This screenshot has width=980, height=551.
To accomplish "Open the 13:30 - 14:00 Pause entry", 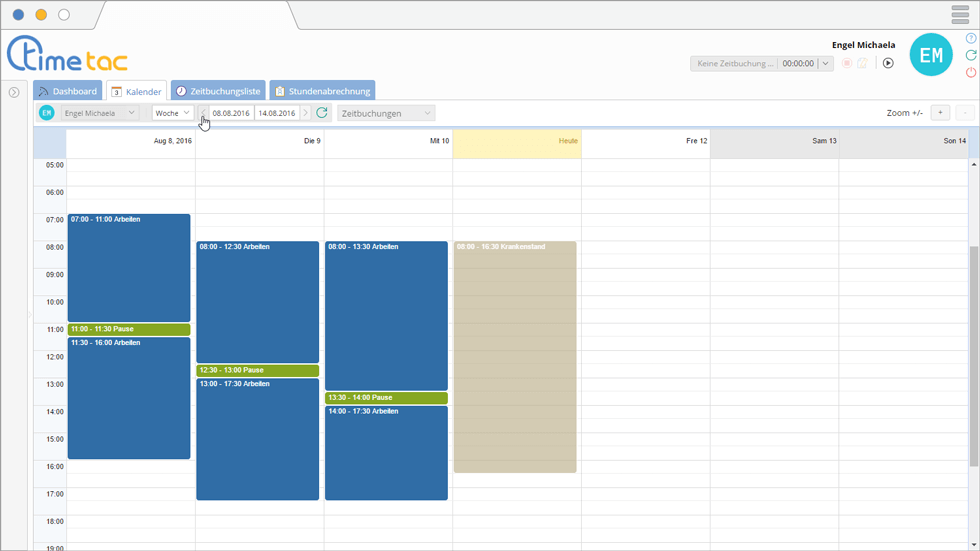I will (386, 398).
